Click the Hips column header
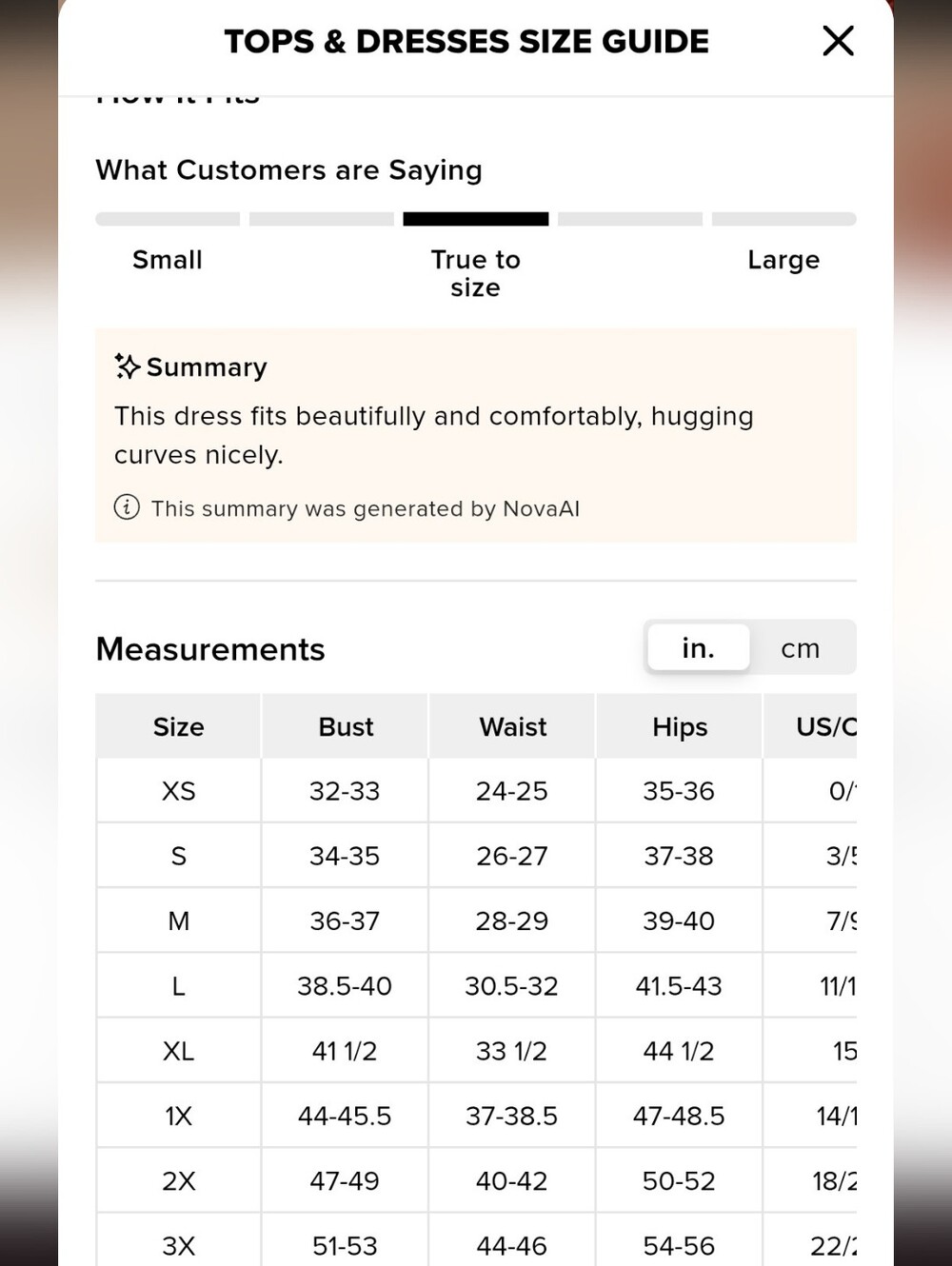 (680, 726)
